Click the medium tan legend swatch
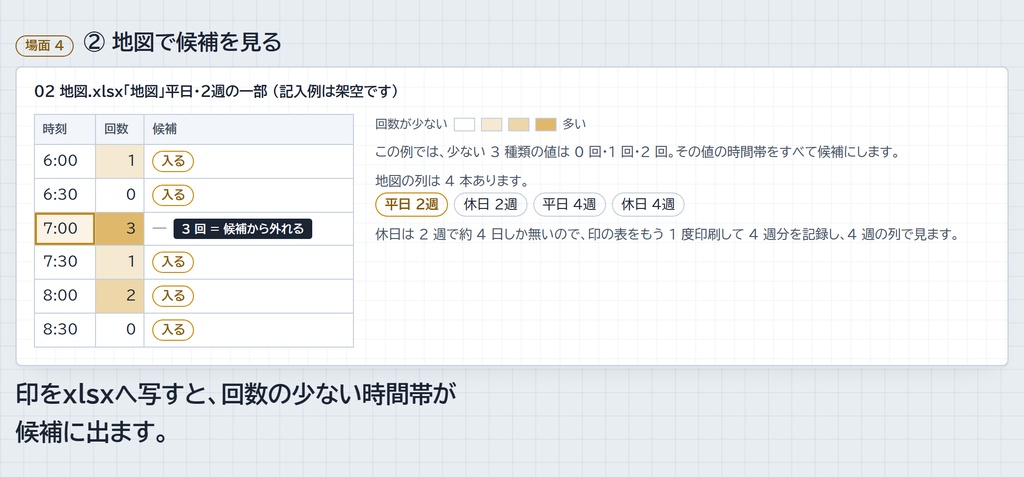 [x=519, y=124]
